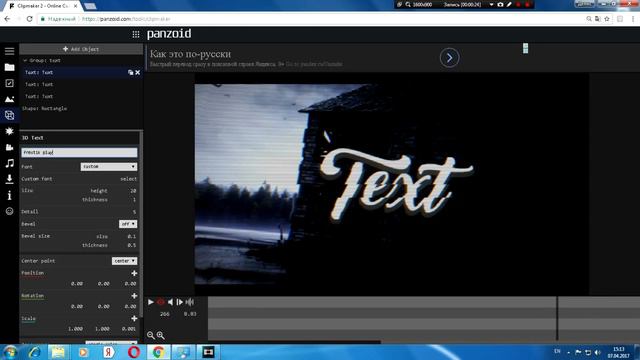Add keyframe with Rotation plus icon
Screen dimensions: 640x360
click(x=134, y=296)
